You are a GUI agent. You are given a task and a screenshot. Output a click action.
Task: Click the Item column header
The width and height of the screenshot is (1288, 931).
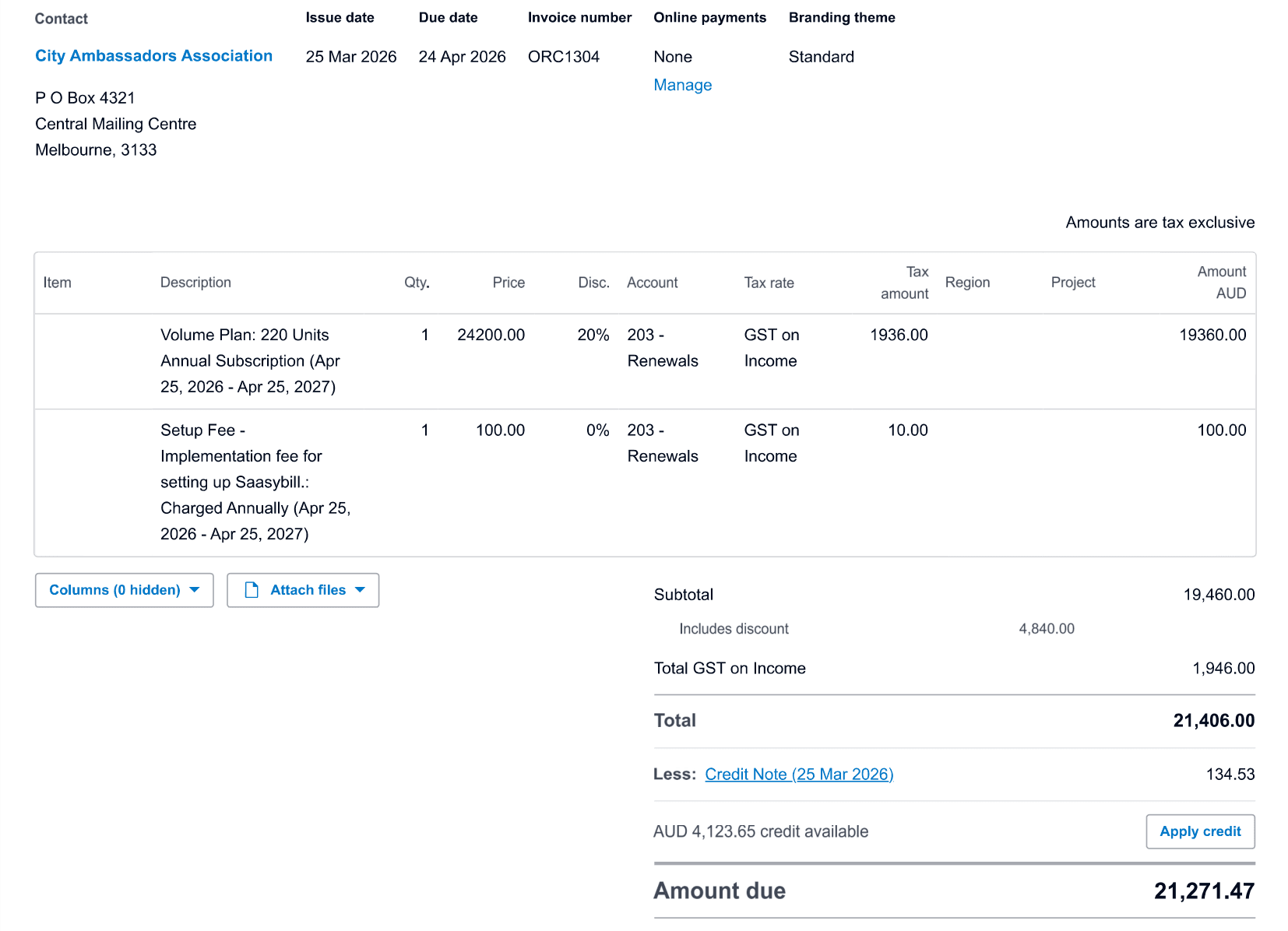point(57,283)
